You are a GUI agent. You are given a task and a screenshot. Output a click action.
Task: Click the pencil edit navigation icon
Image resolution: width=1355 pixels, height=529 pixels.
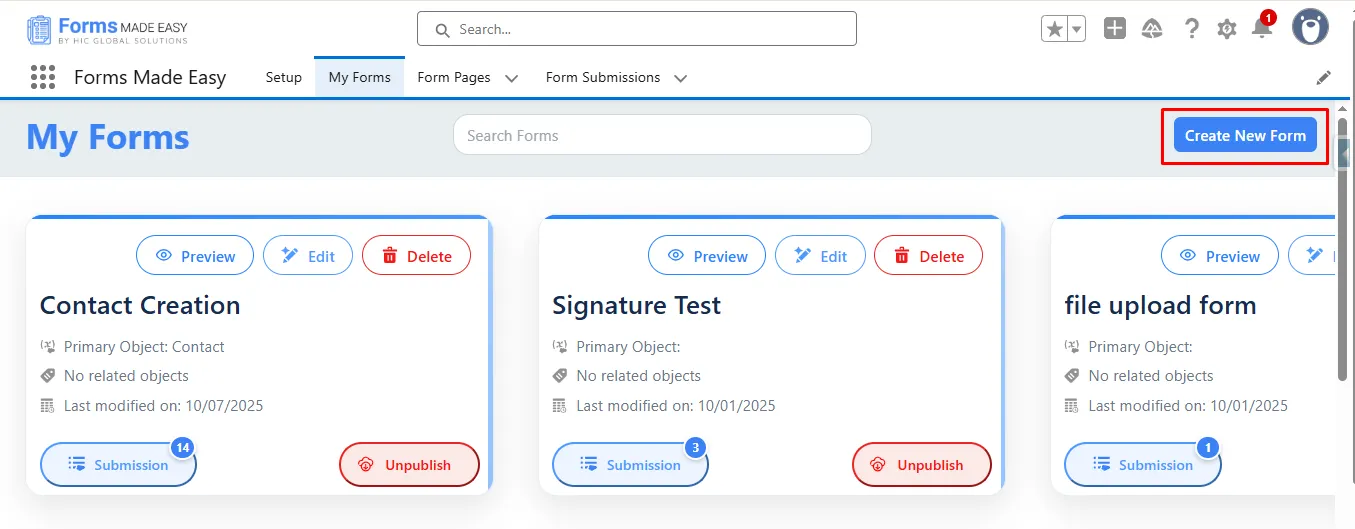pos(1324,77)
